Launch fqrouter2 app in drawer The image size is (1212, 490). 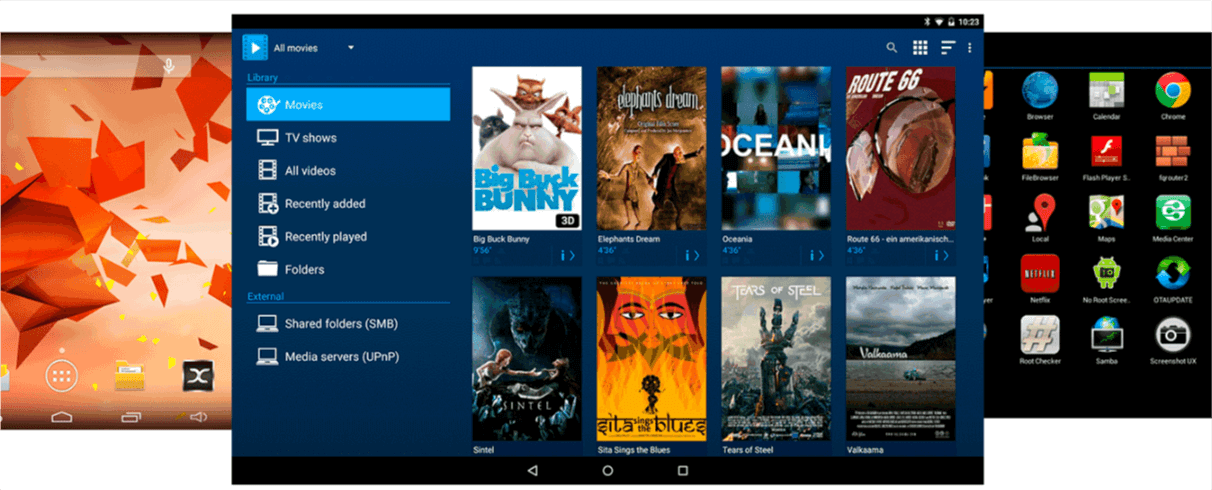1173,158
